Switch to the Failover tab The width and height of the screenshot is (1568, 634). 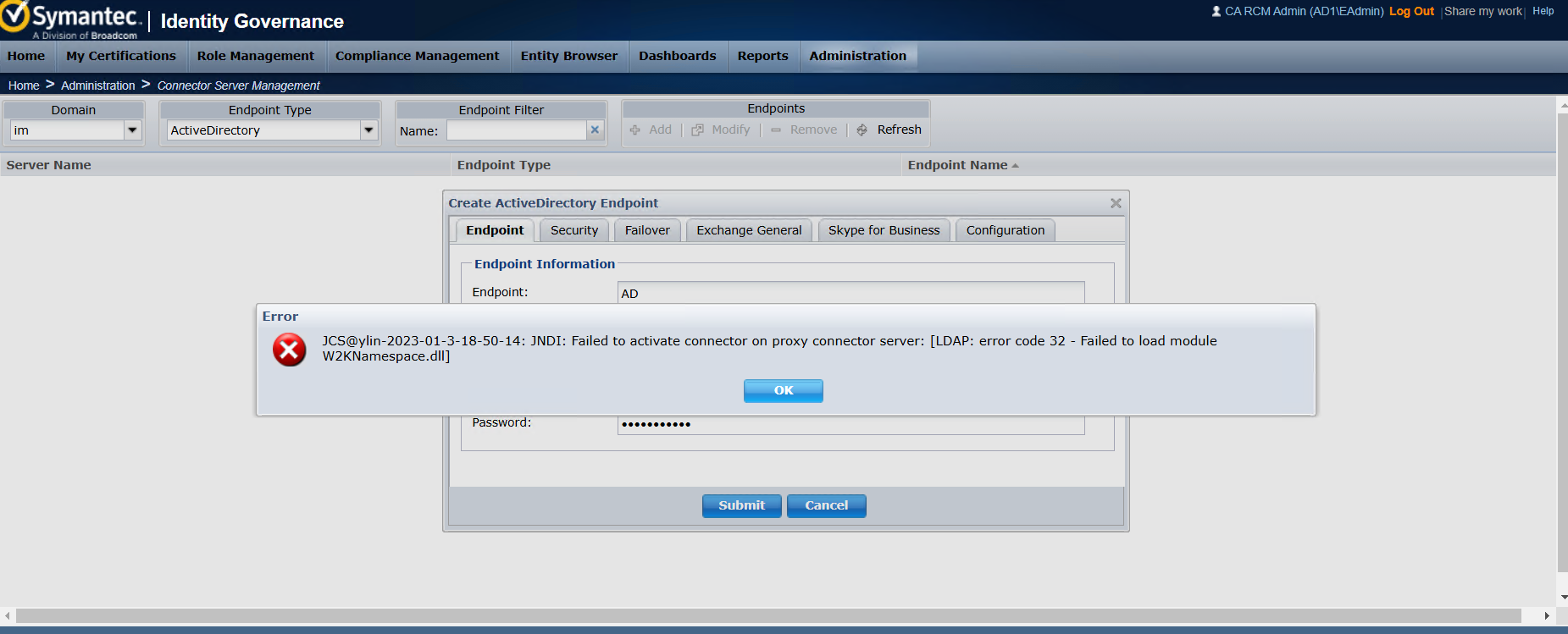[647, 230]
